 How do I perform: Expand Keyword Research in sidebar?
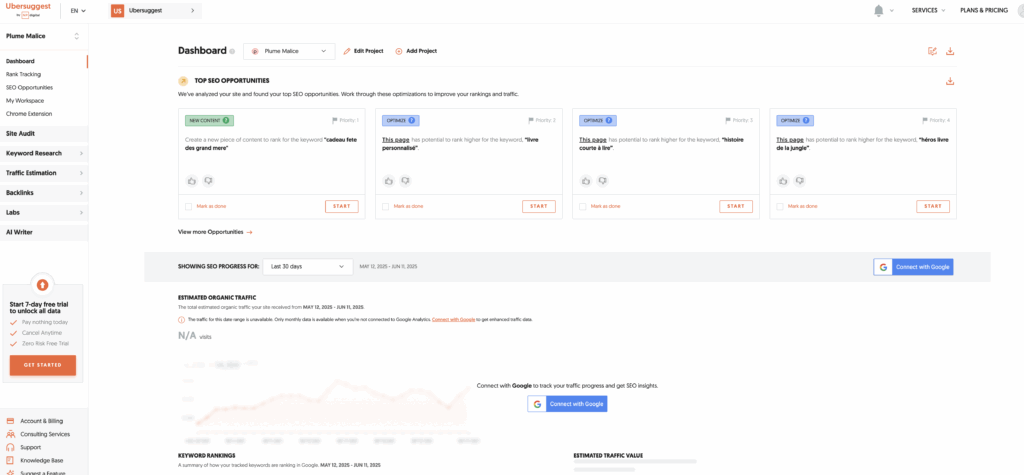click(44, 154)
